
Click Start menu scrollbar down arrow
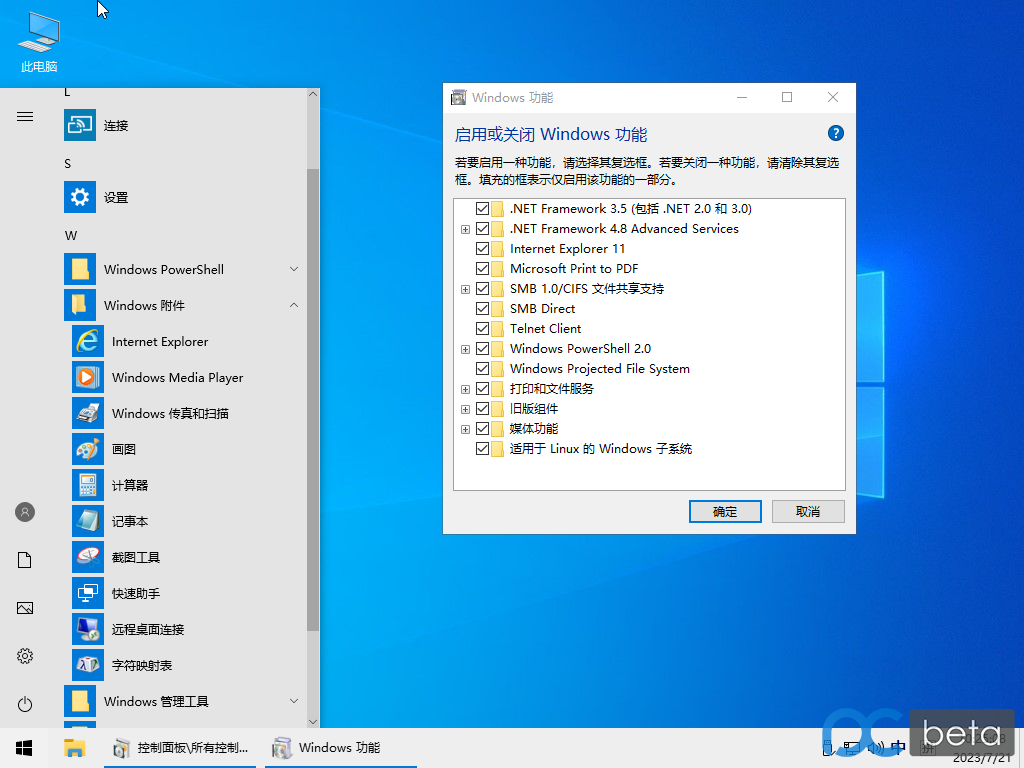pyautogui.click(x=313, y=722)
